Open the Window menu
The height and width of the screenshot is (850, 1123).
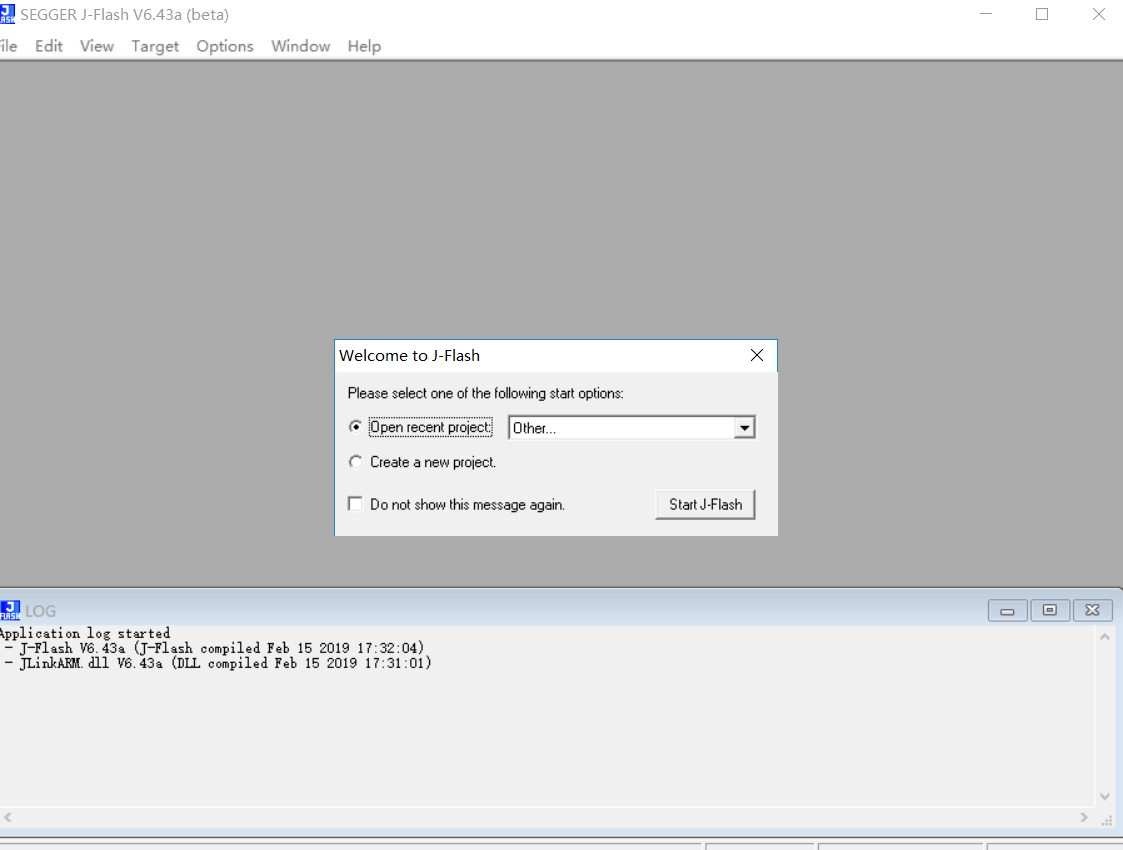pos(301,47)
